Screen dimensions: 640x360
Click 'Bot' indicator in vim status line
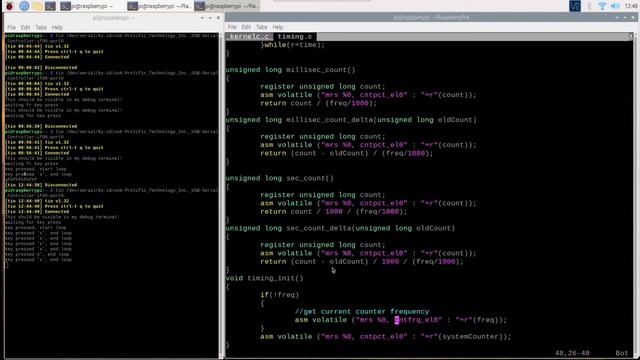tap(622, 353)
